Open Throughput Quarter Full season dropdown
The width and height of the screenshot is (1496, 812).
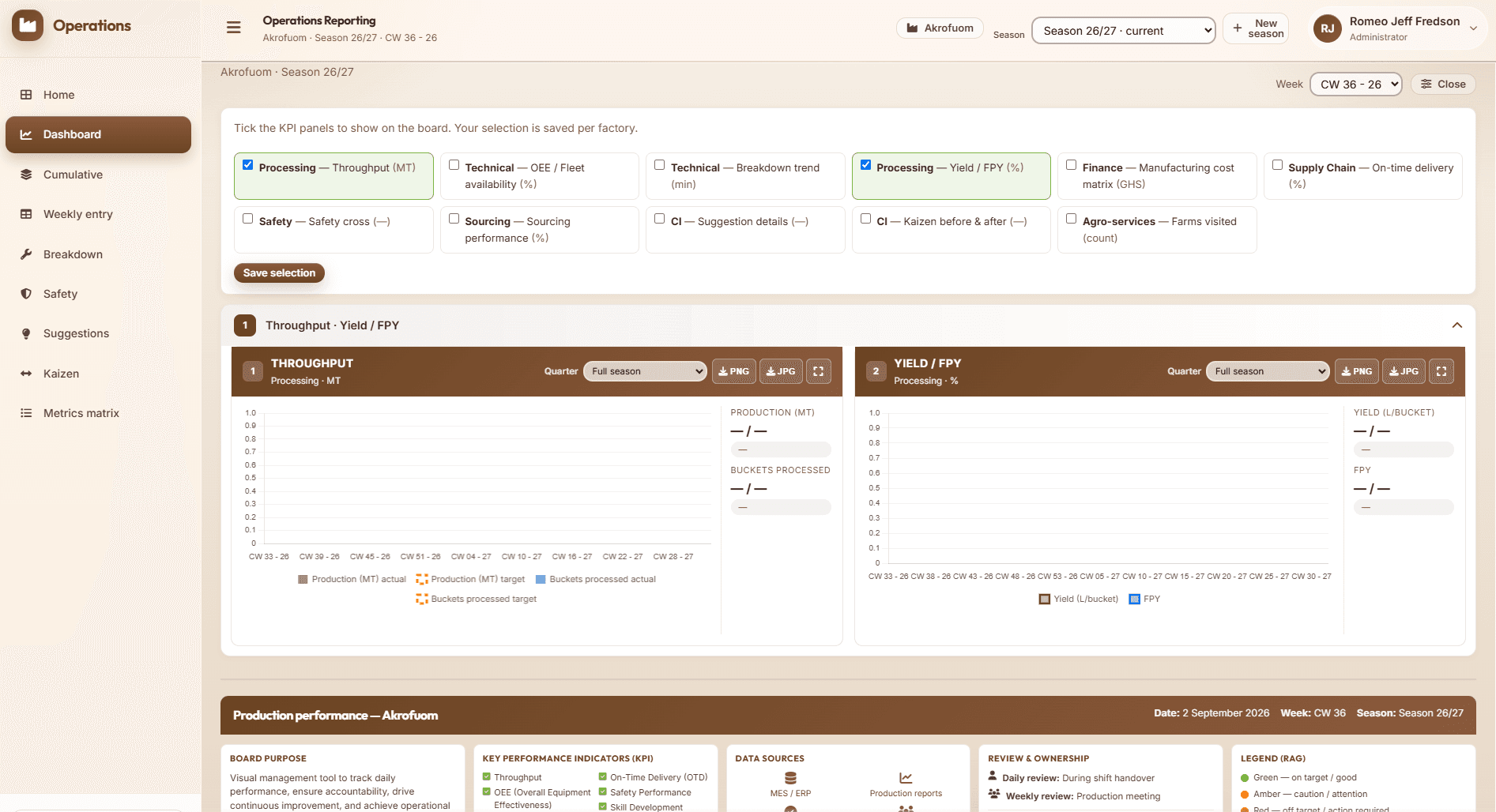click(x=645, y=371)
